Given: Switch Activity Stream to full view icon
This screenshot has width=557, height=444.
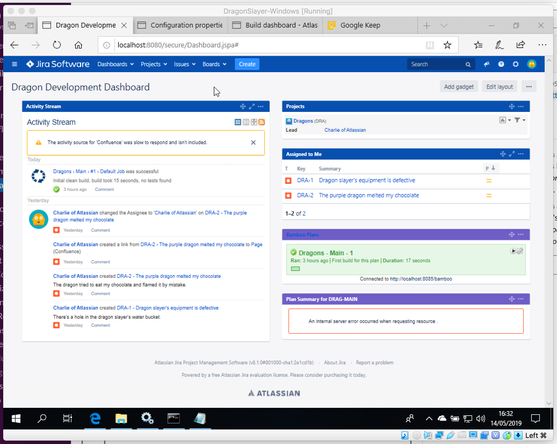Looking at the screenshot, I should point(238,122).
